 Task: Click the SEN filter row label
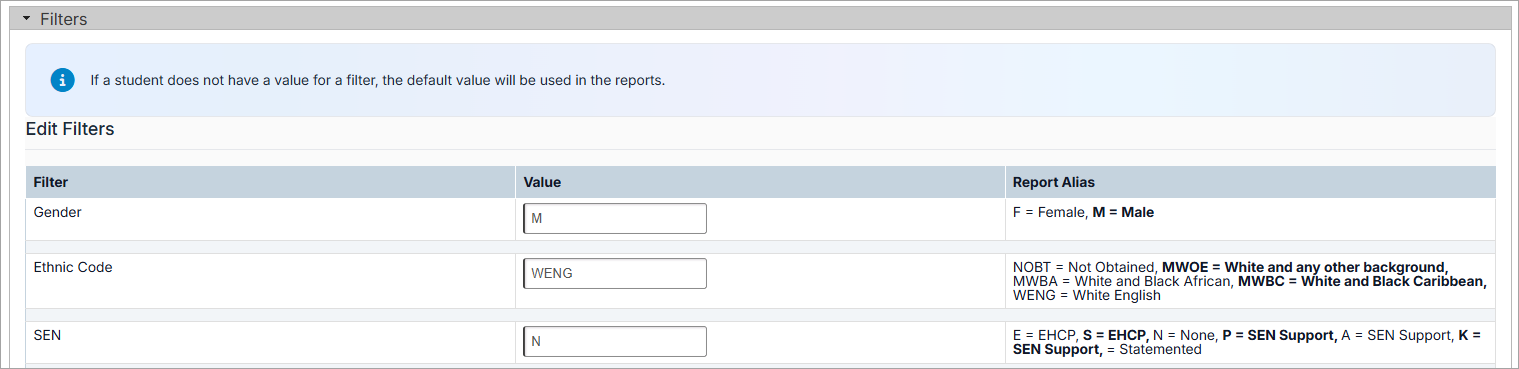47,335
